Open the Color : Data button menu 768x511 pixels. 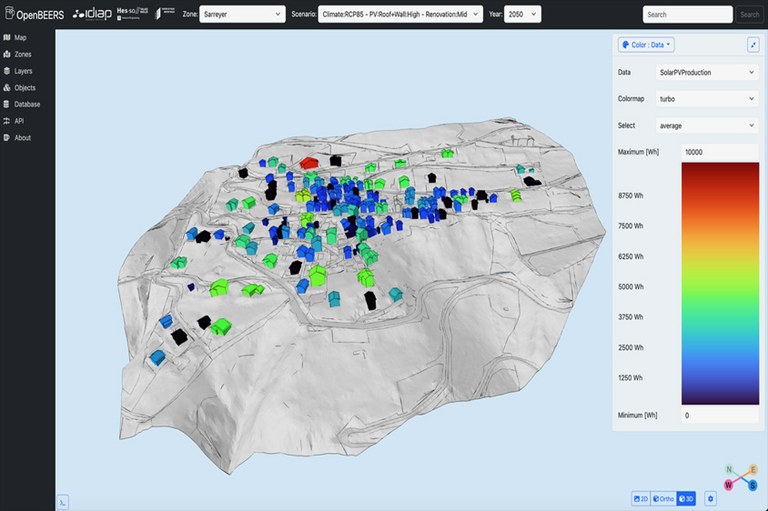point(646,45)
